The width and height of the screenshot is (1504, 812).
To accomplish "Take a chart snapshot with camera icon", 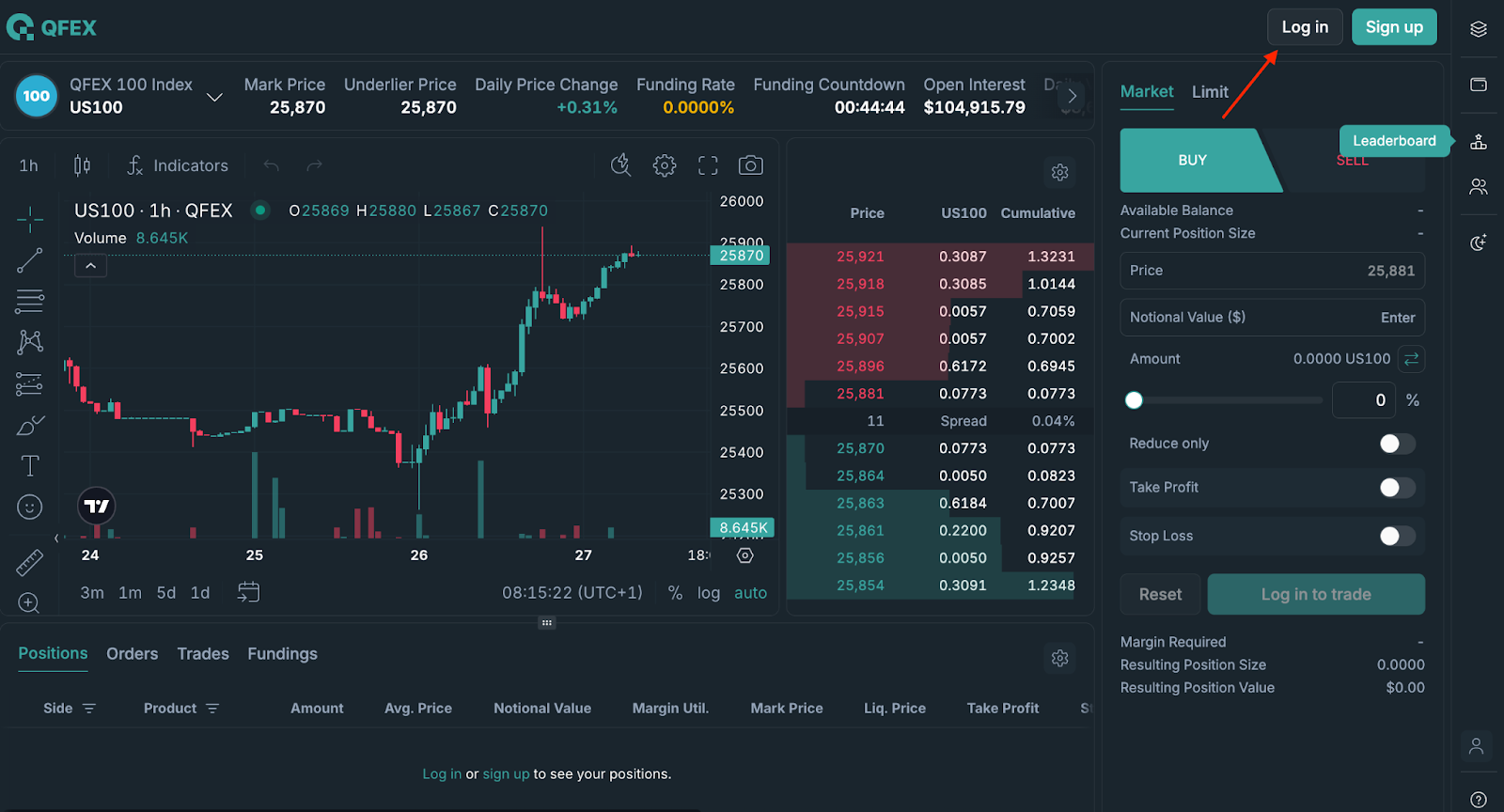I will [750, 165].
